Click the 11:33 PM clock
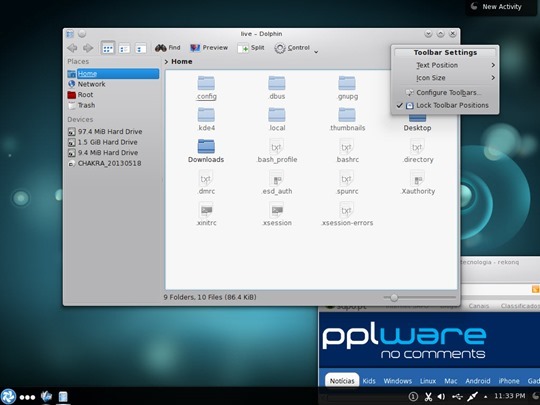The image size is (540, 405). point(510,396)
